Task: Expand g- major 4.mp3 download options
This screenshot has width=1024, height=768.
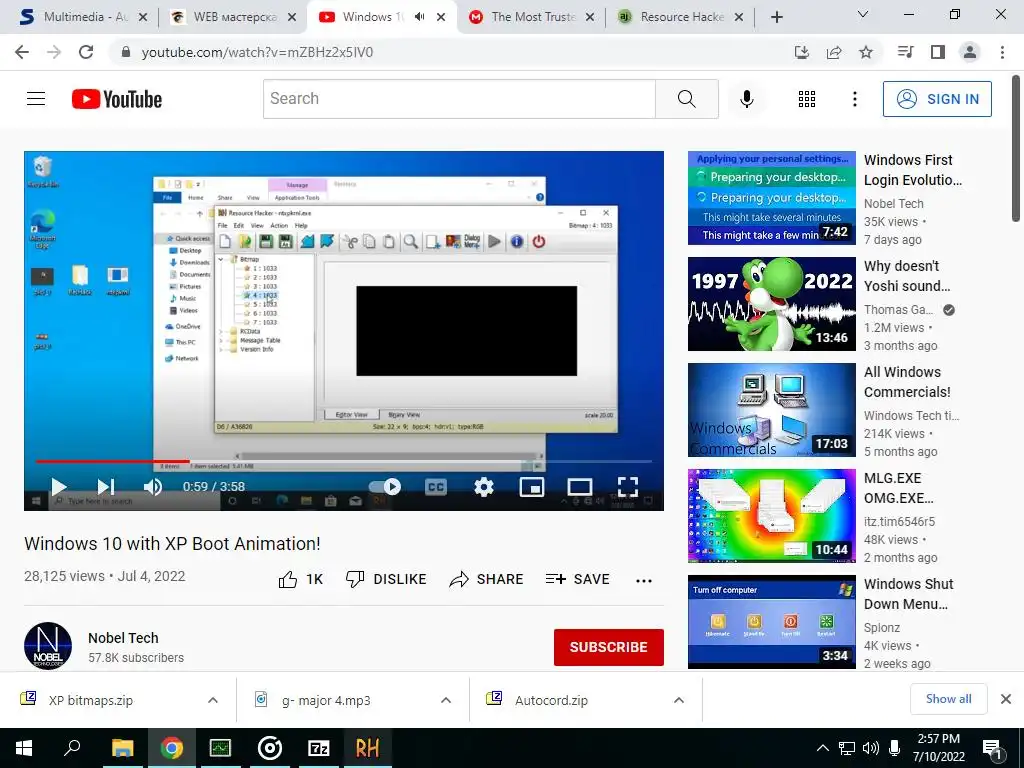Action: point(446,700)
